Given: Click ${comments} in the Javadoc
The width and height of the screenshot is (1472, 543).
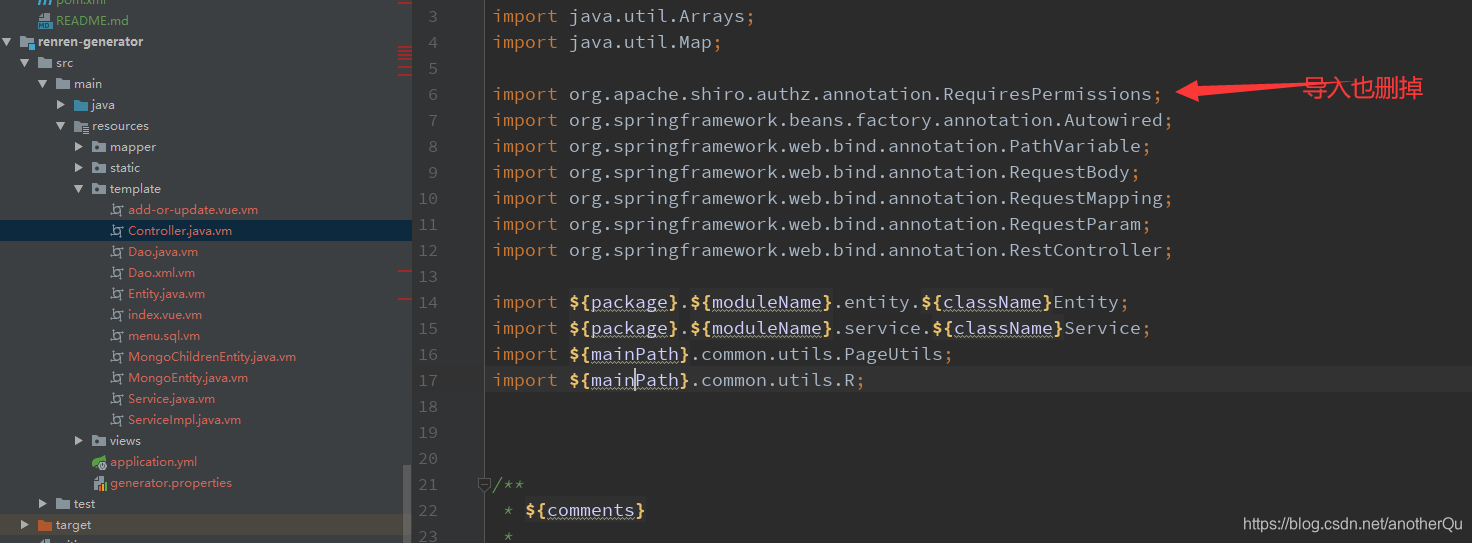Looking at the screenshot, I should 585,510.
